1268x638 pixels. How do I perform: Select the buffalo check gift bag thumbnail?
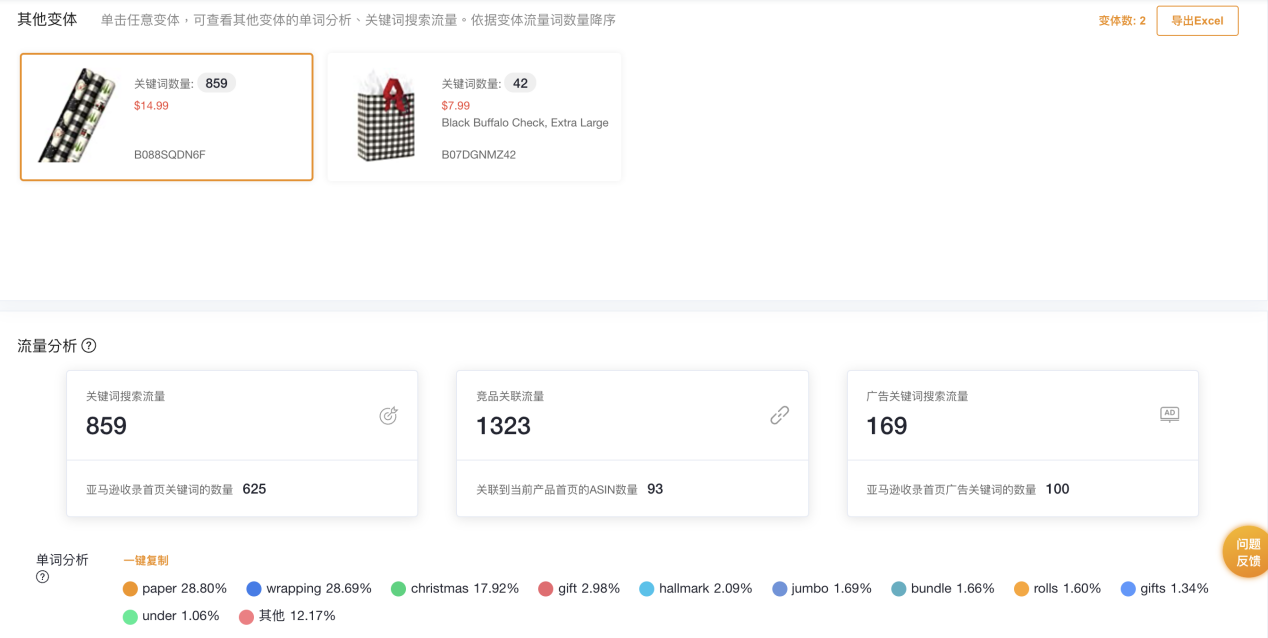point(385,116)
